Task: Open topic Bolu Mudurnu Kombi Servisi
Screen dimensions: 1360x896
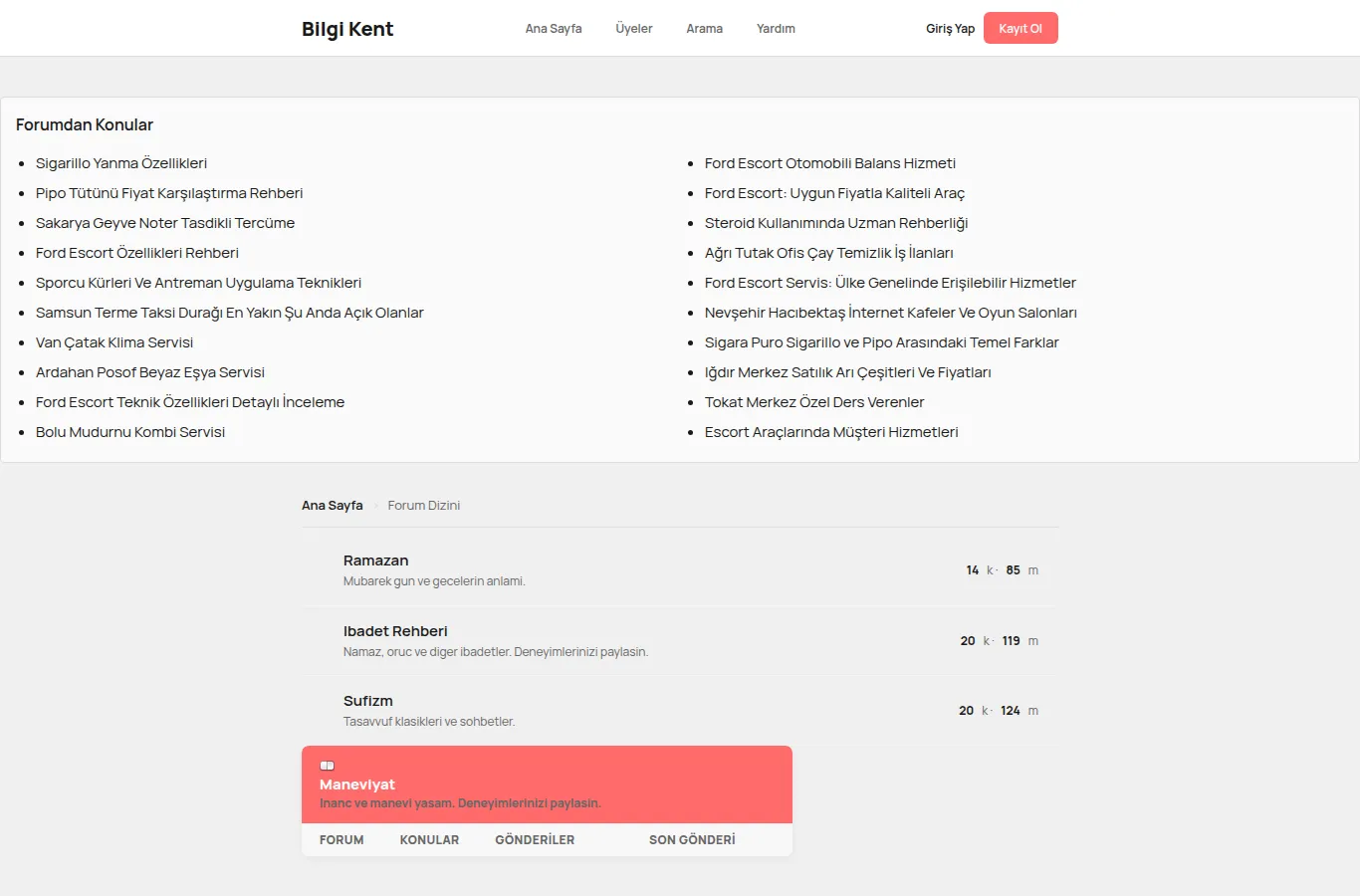Action: [130, 432]
